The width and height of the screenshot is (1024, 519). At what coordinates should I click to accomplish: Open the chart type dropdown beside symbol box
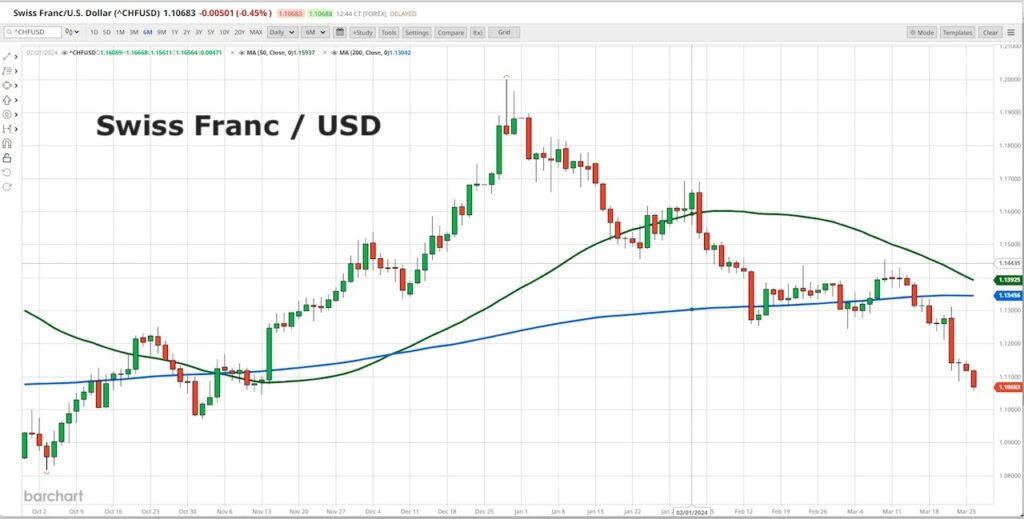tap(72, 32)
